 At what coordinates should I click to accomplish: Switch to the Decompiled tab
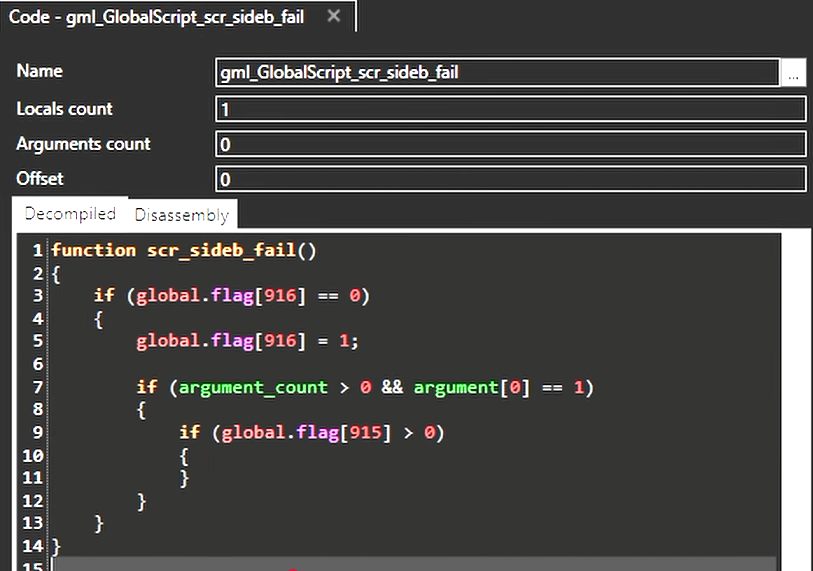coord(70,214)
